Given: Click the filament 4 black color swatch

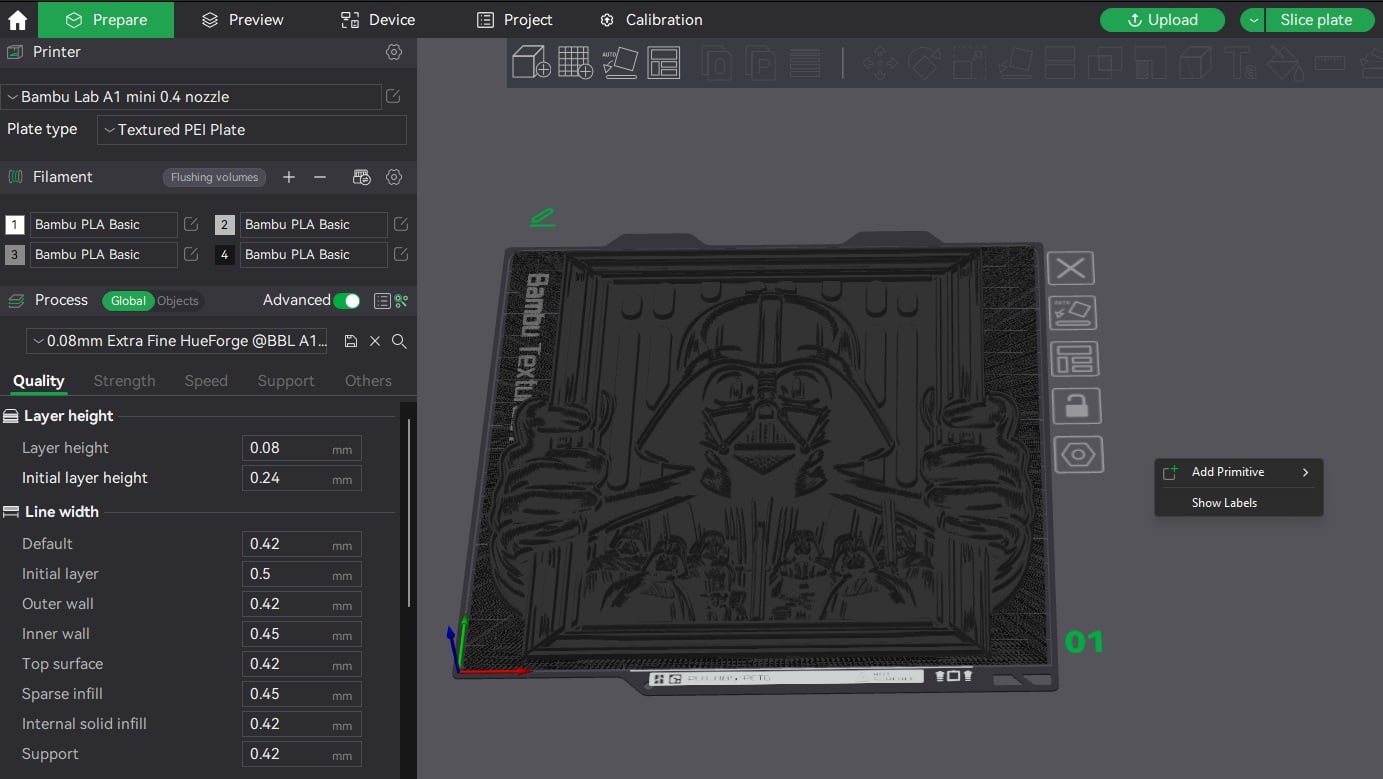Looking at the screenshot, I should tap(224, 255).
